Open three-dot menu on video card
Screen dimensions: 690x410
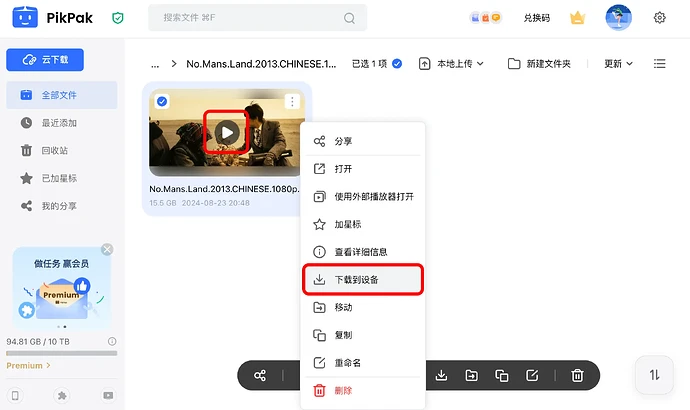(x=292, y=102)
